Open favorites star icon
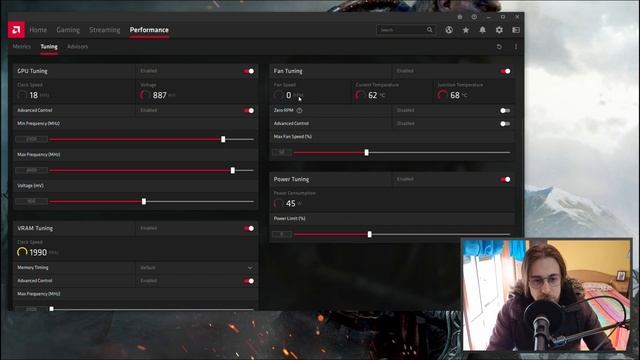640x360 pixels. [466, 30]
